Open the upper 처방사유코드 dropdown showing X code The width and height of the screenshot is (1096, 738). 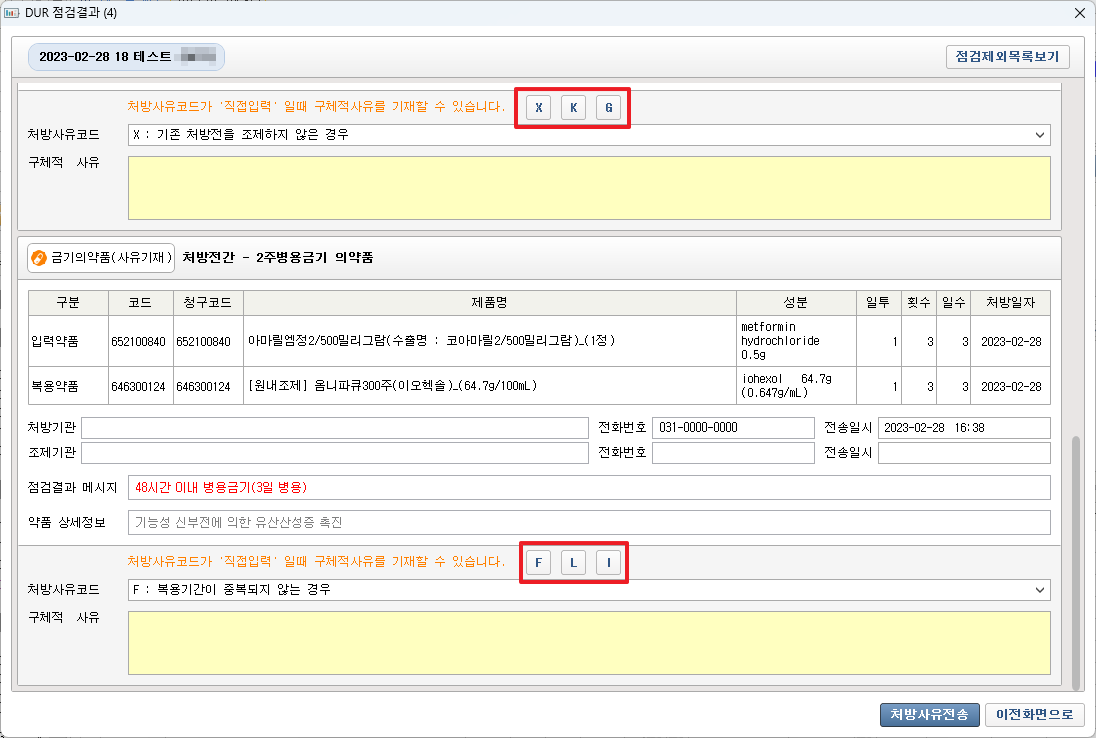tap(589, 135)
